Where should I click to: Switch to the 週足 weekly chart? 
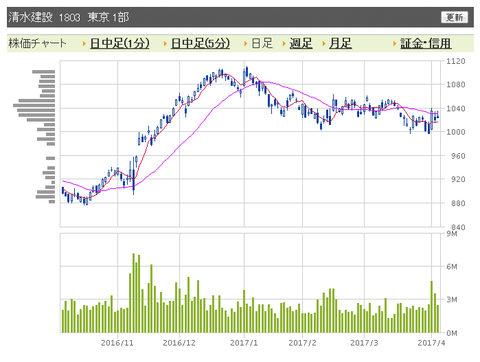[x=301, y=43]
